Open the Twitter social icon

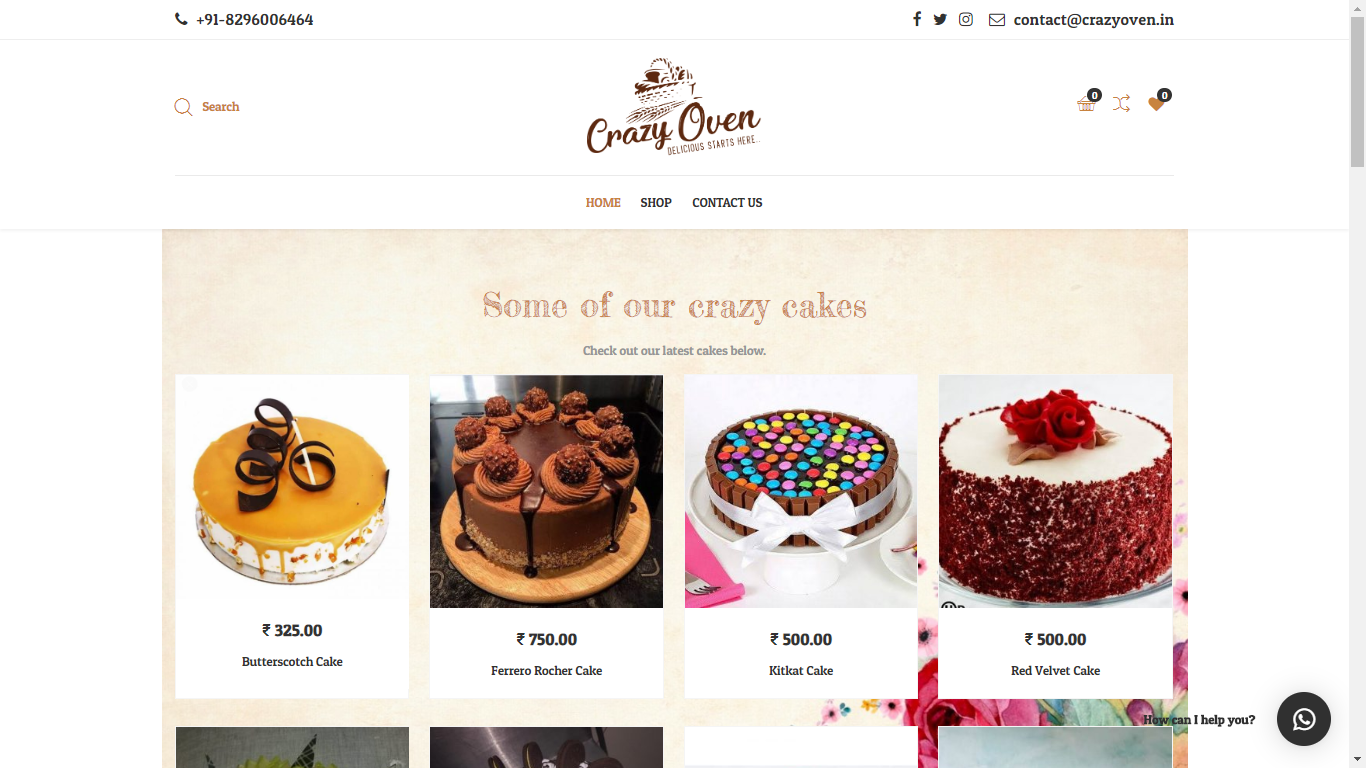[x=940, y=19]
